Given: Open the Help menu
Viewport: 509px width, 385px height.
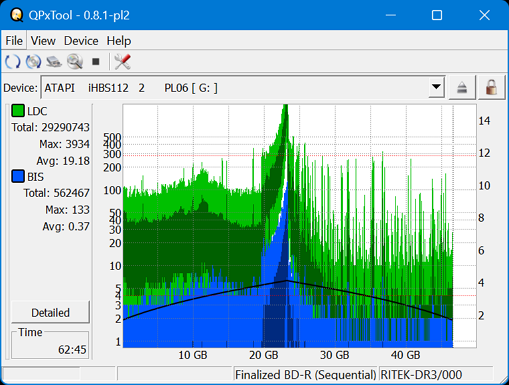Looking at the screenshot, I should point(119,41).
